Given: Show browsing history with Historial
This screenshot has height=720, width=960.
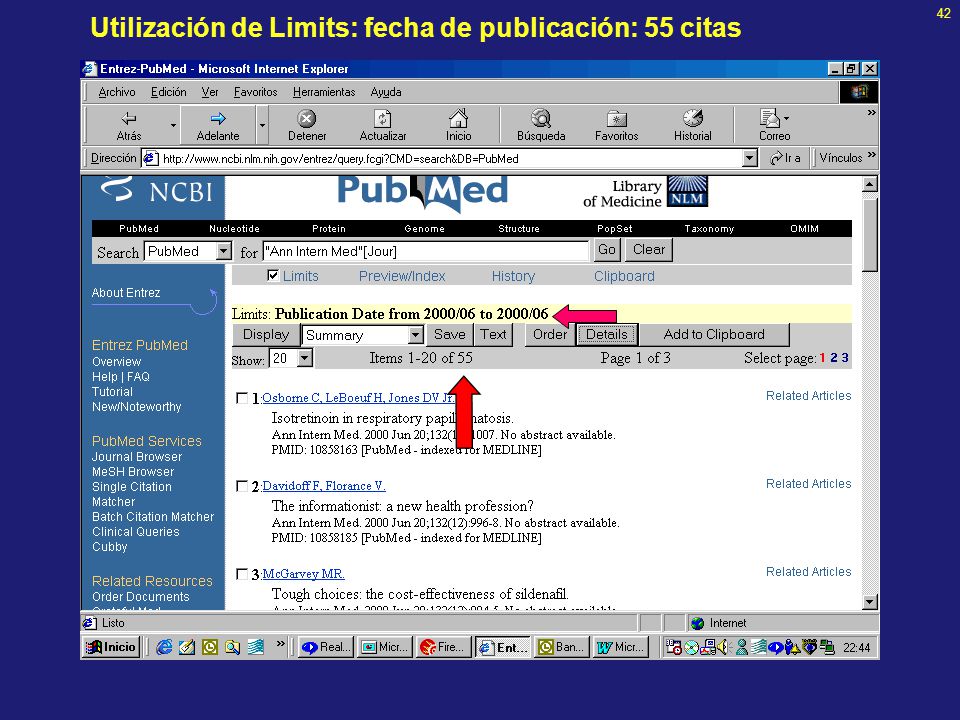Looking at the screenshot, I should click(692, 126).
